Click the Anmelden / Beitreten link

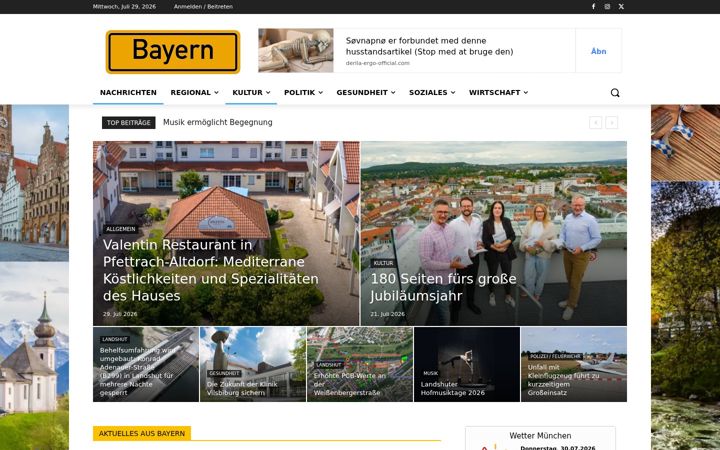[x=203, y=7]
